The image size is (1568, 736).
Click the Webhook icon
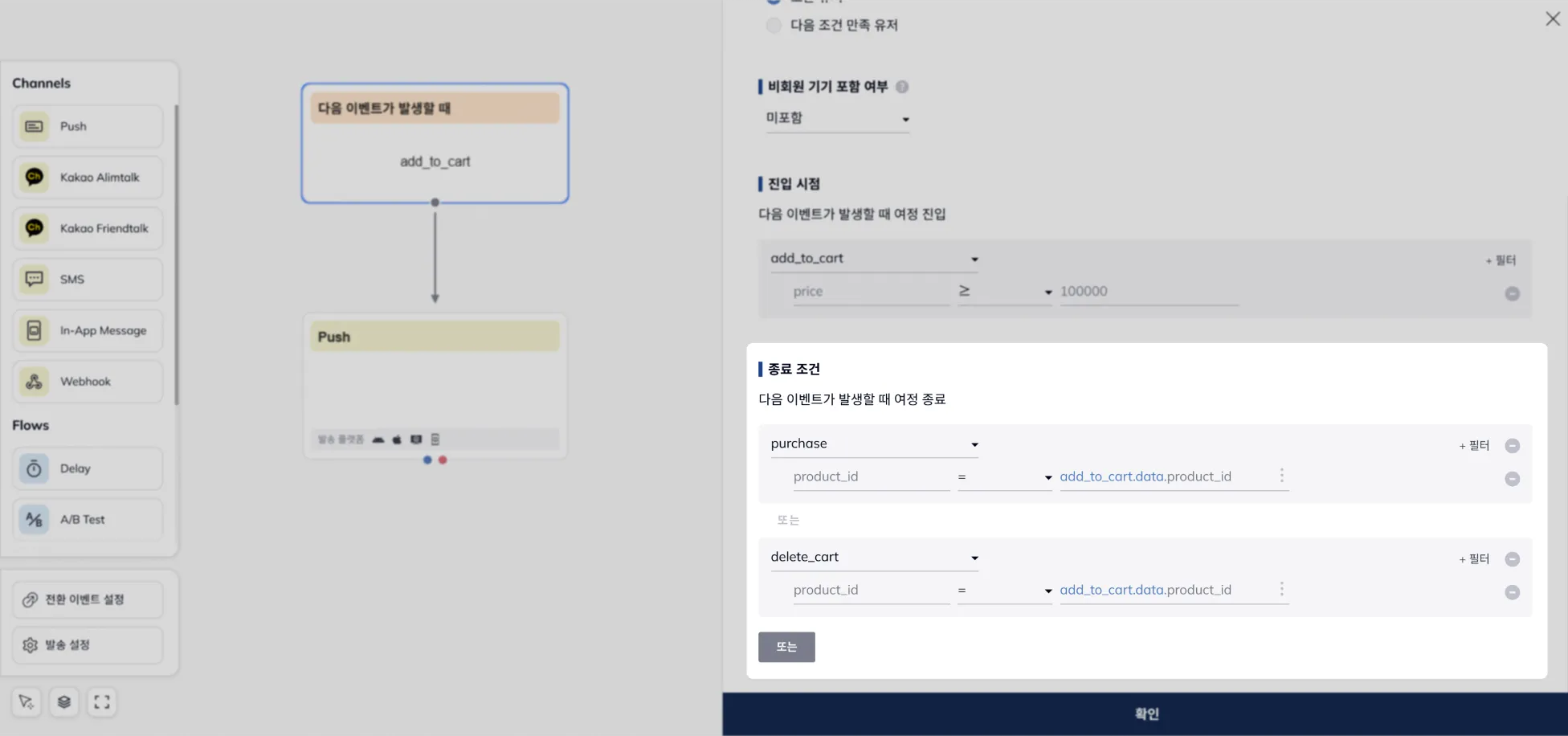[x=34, y=381]
